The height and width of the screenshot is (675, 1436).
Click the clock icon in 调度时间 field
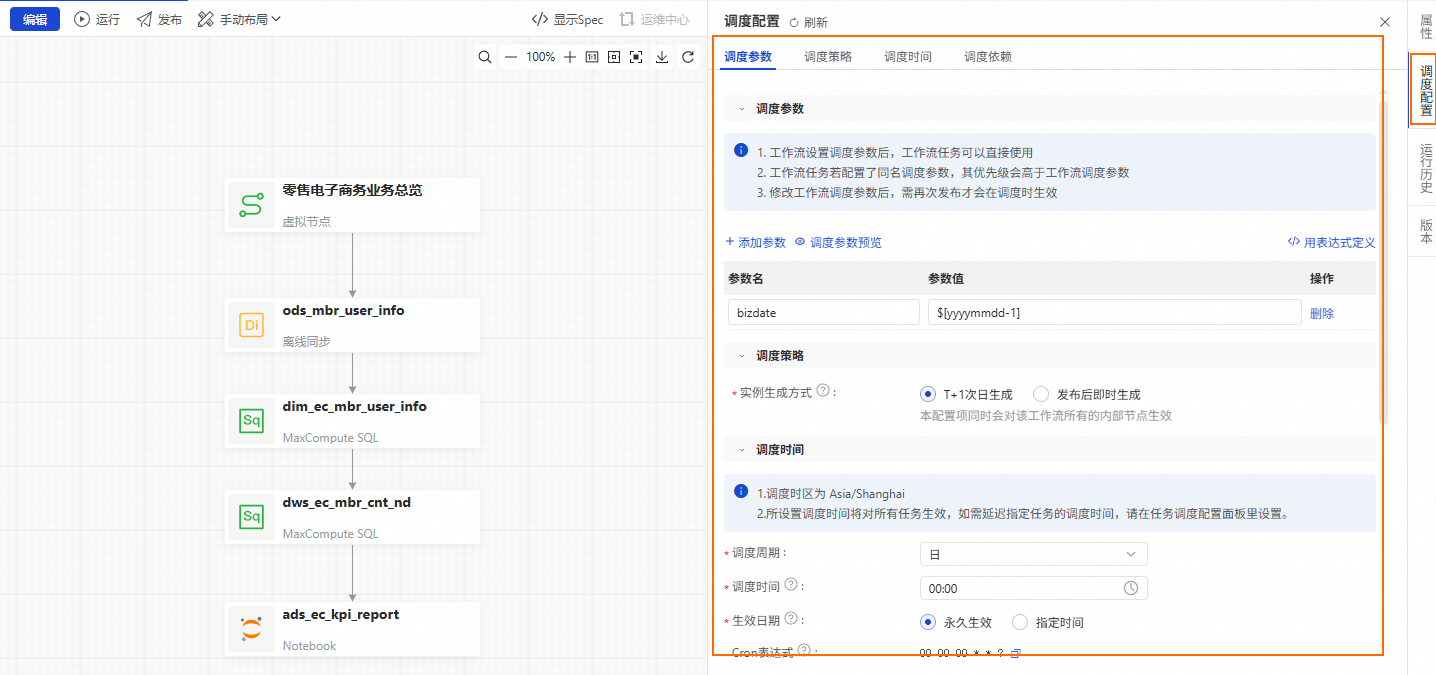point(1131,588)
